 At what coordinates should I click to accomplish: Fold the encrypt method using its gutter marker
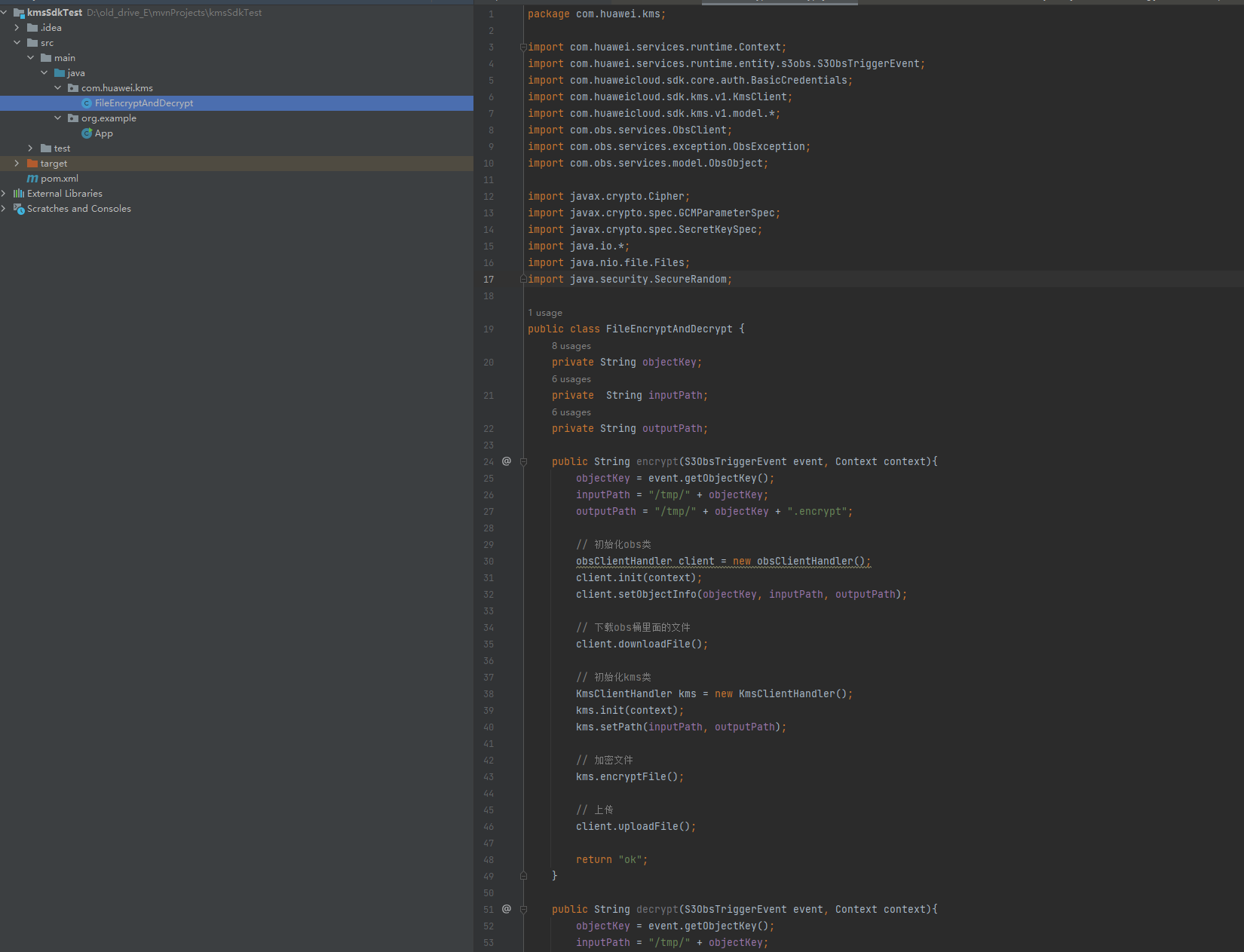[523, 462]
